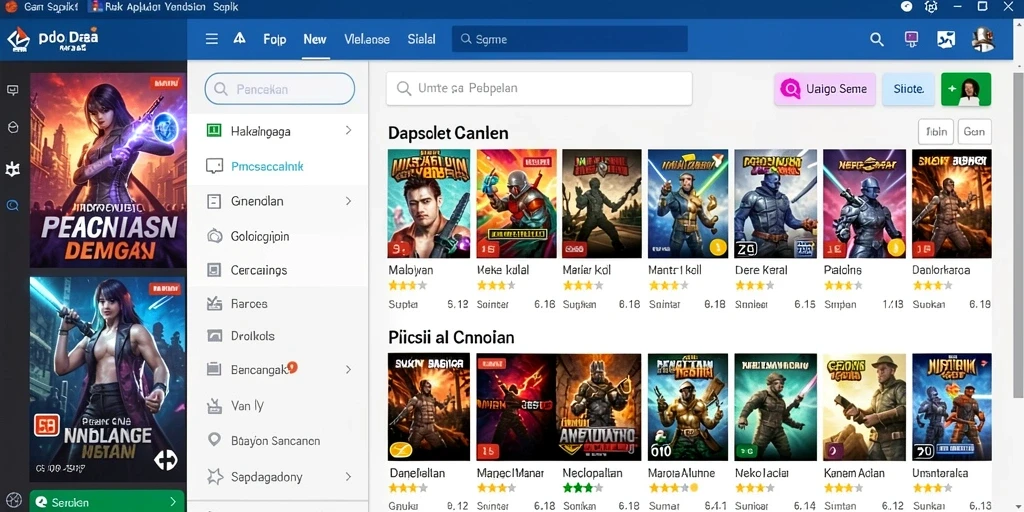Open the Dere Keral game thumbnail

tap(775, 204)
